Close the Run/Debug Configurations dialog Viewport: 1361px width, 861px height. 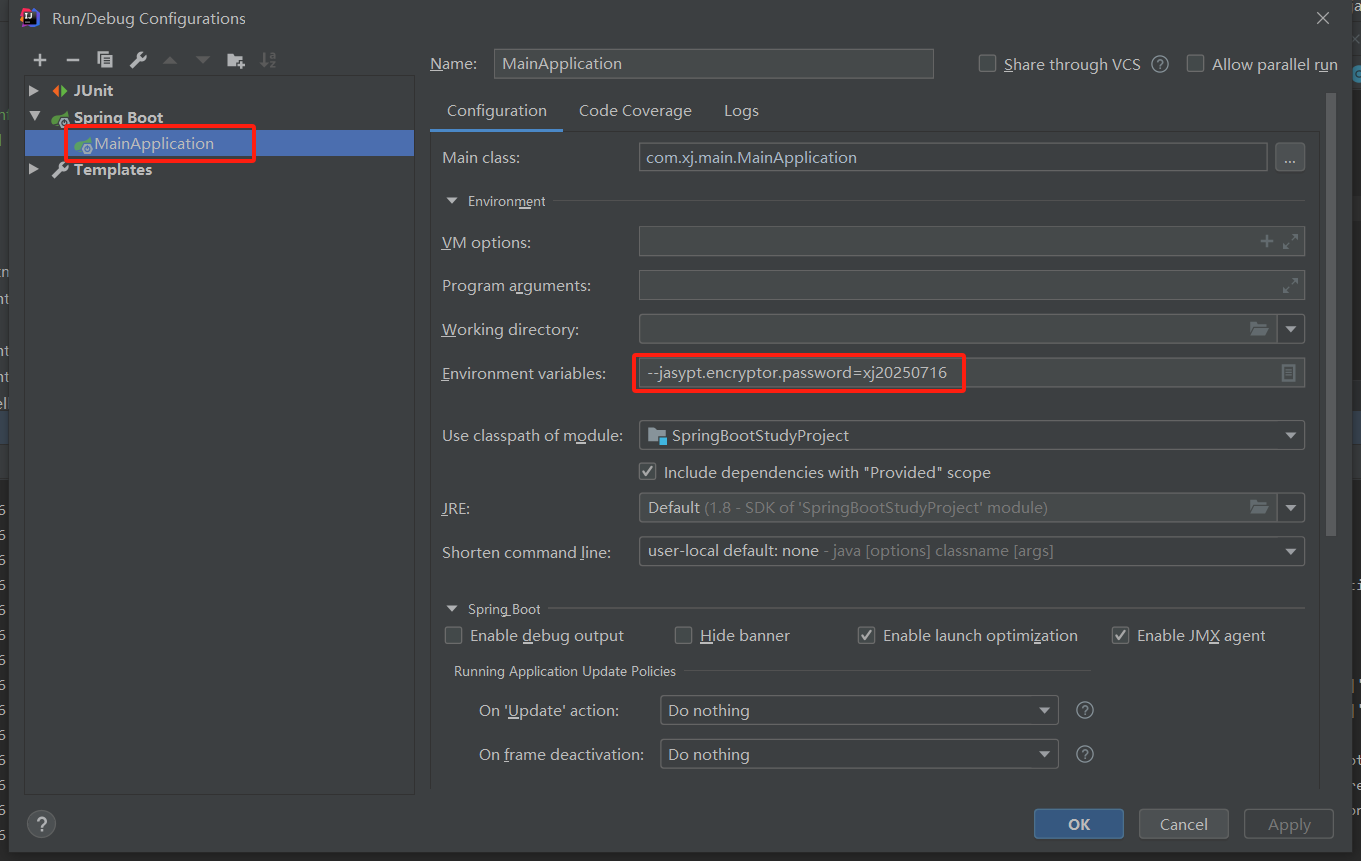point(1322,18)
